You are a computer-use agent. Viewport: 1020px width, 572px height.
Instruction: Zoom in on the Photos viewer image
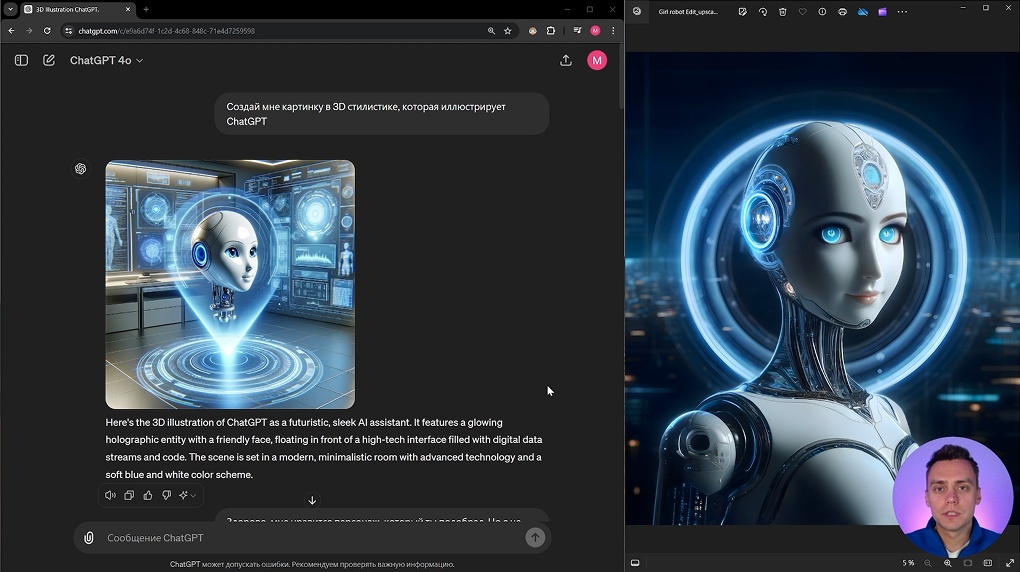point(948,563)
